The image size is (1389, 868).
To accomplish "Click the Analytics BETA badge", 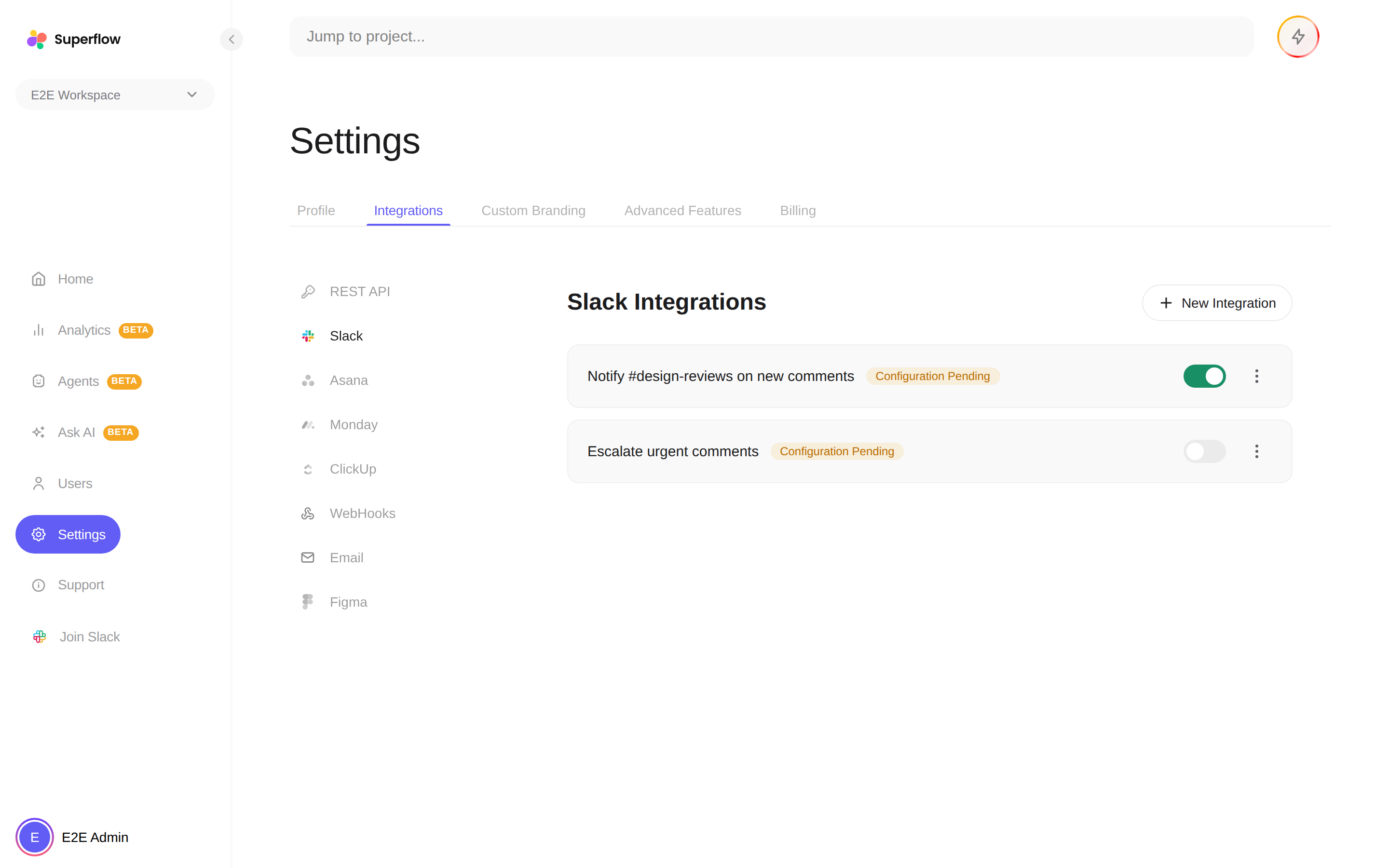I will pos(136,330).
